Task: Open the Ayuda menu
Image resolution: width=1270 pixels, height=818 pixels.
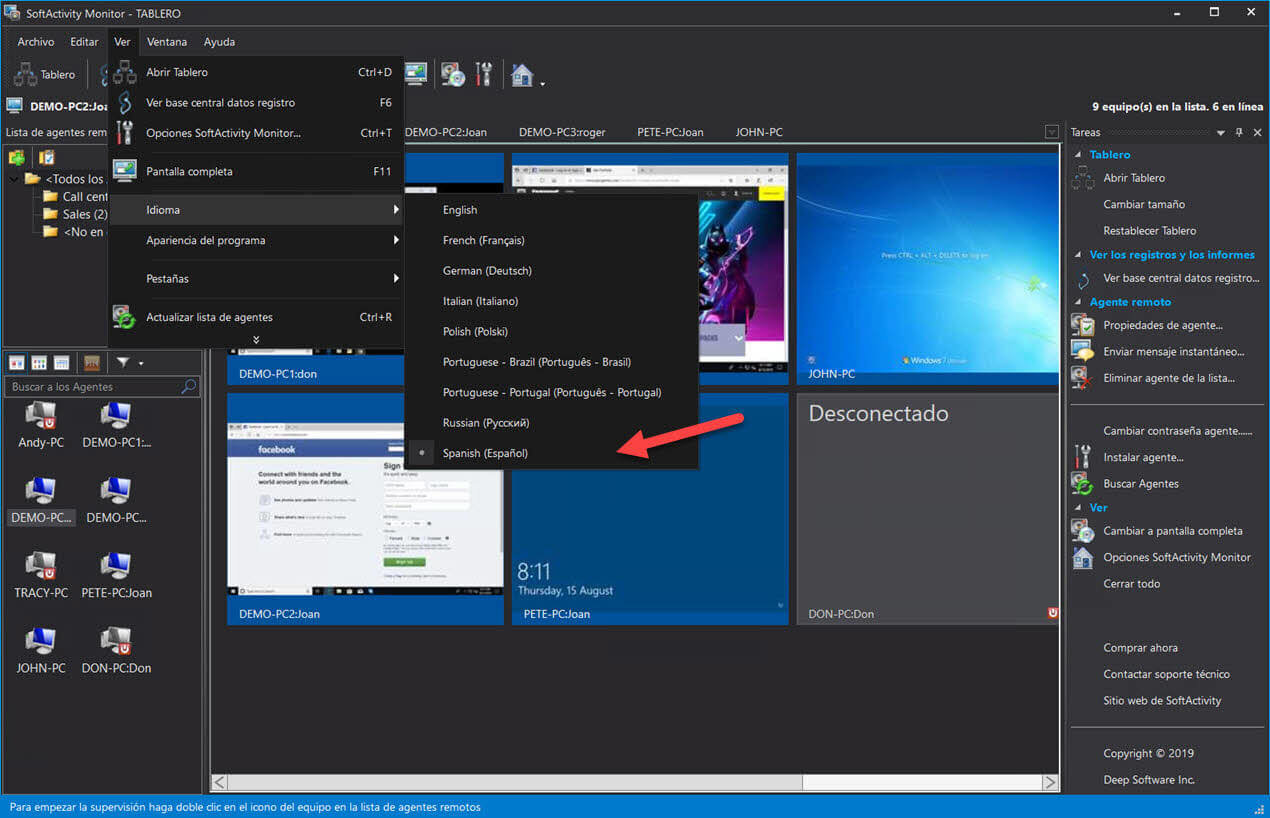Action: click(219, 42)
